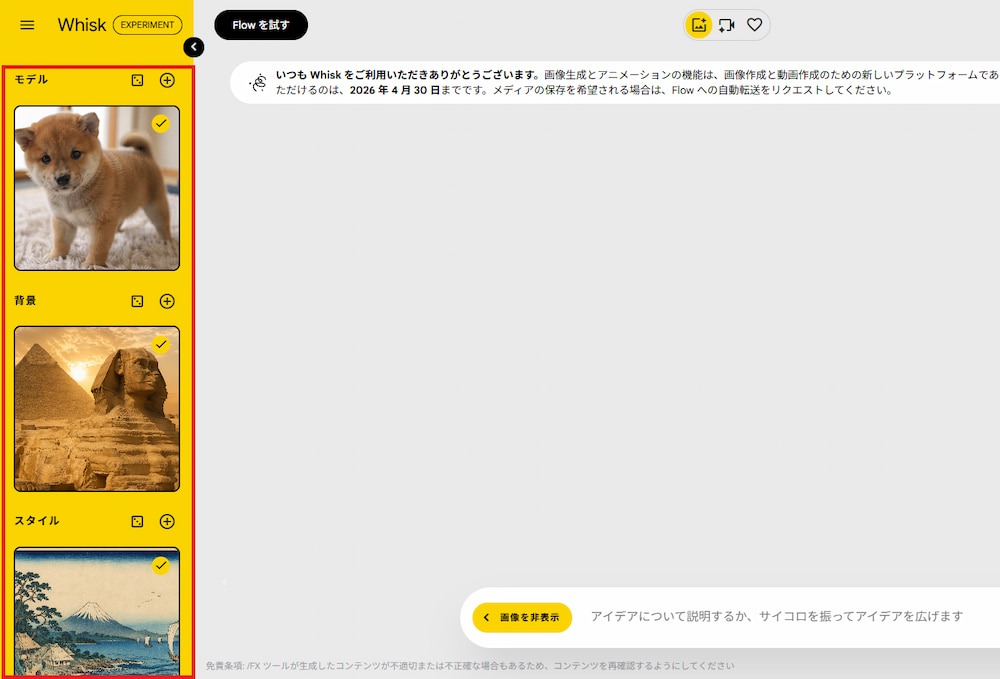Roll the dice for モデル section
Viewport: 1000px width, 679px height.
pyautogui.click(x=137, y=80)
